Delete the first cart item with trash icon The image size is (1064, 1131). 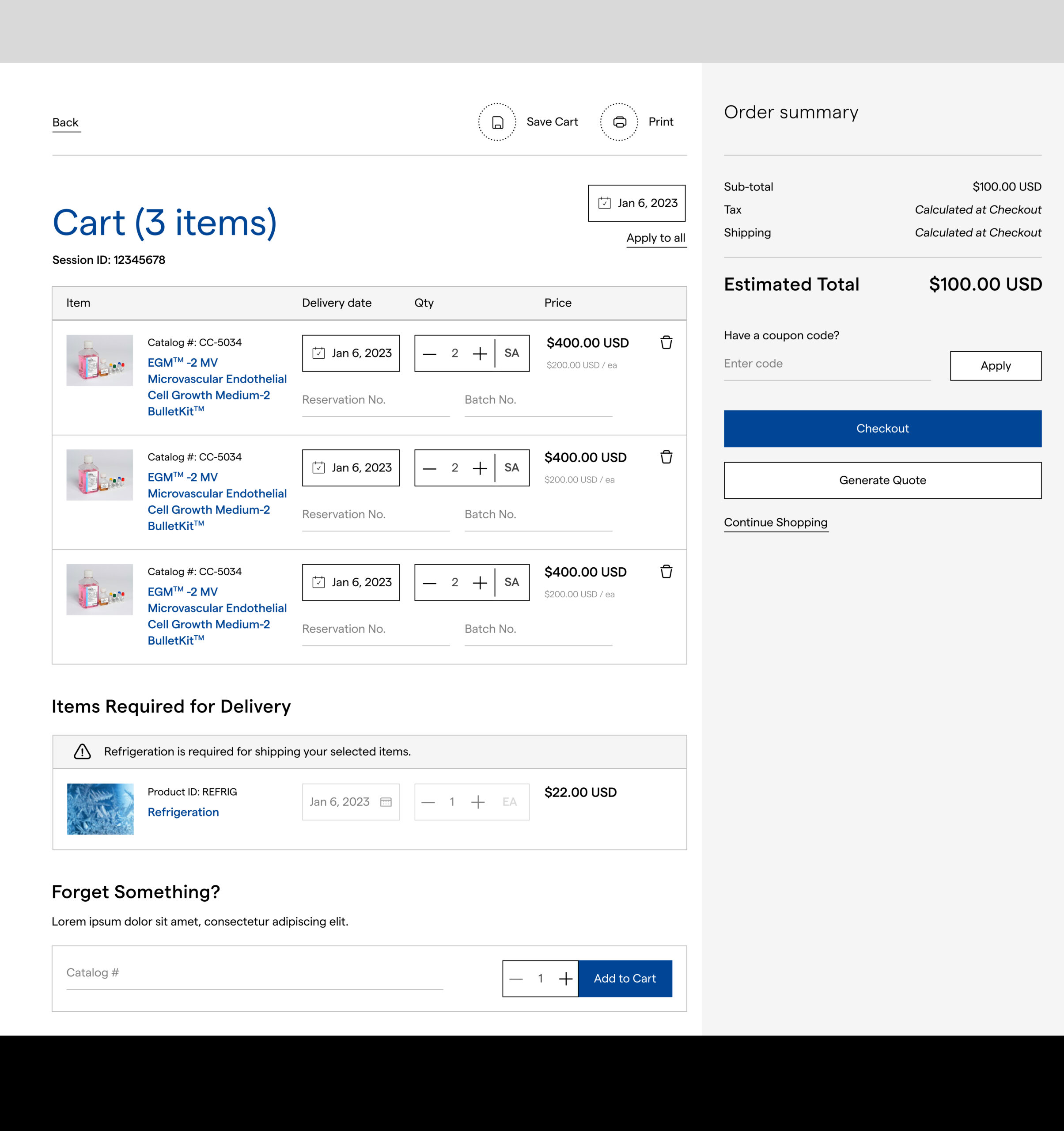pos(666,342)
